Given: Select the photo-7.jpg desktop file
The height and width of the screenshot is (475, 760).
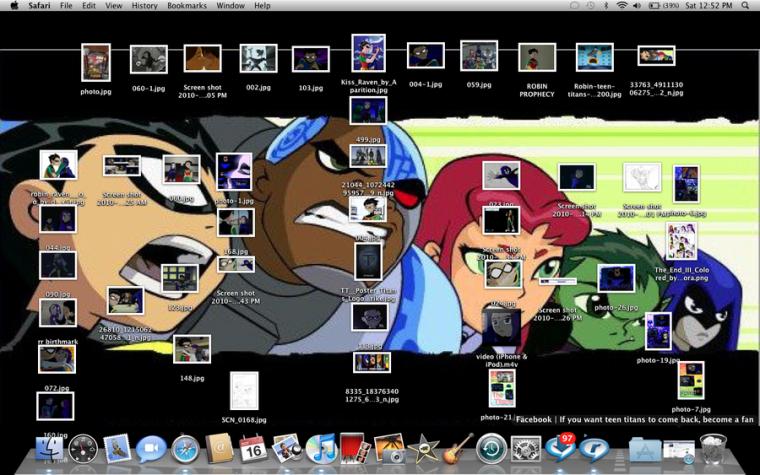Looking at the screenshot, I should pos(691,380).
